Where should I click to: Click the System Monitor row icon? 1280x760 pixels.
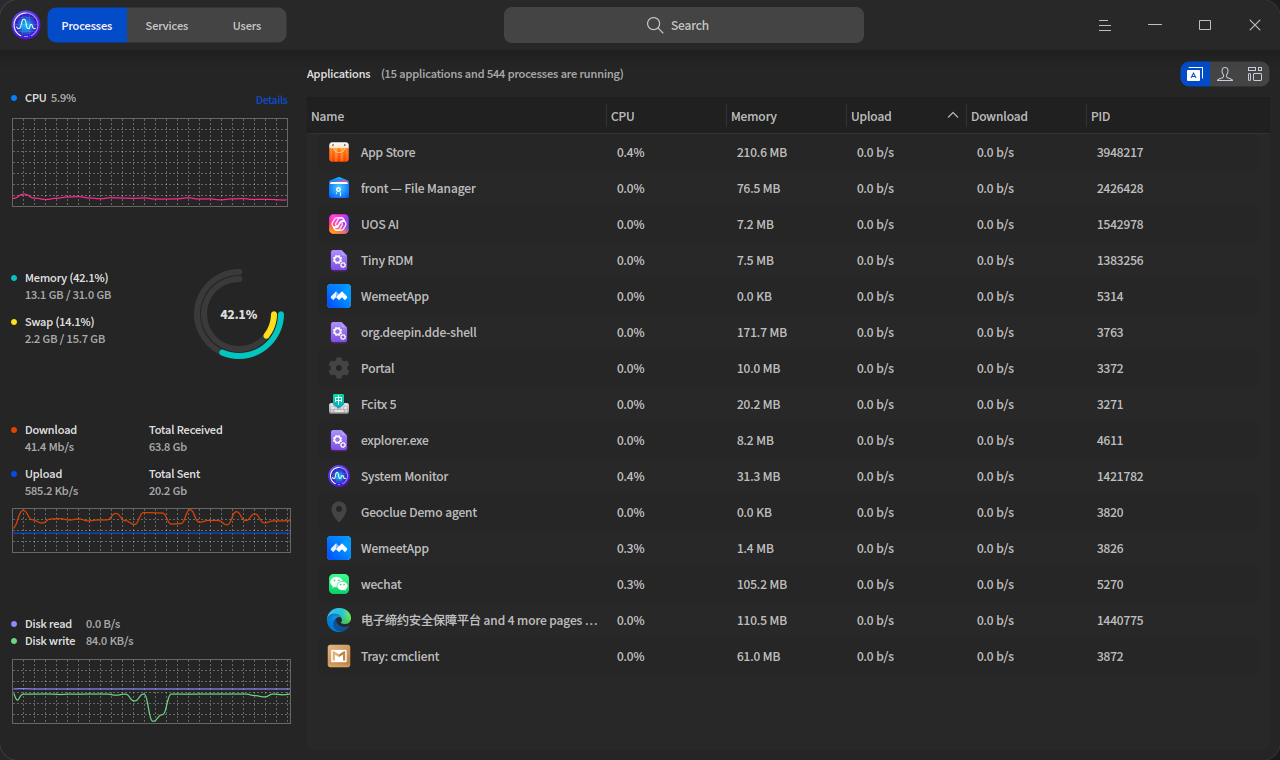point(339,476)
